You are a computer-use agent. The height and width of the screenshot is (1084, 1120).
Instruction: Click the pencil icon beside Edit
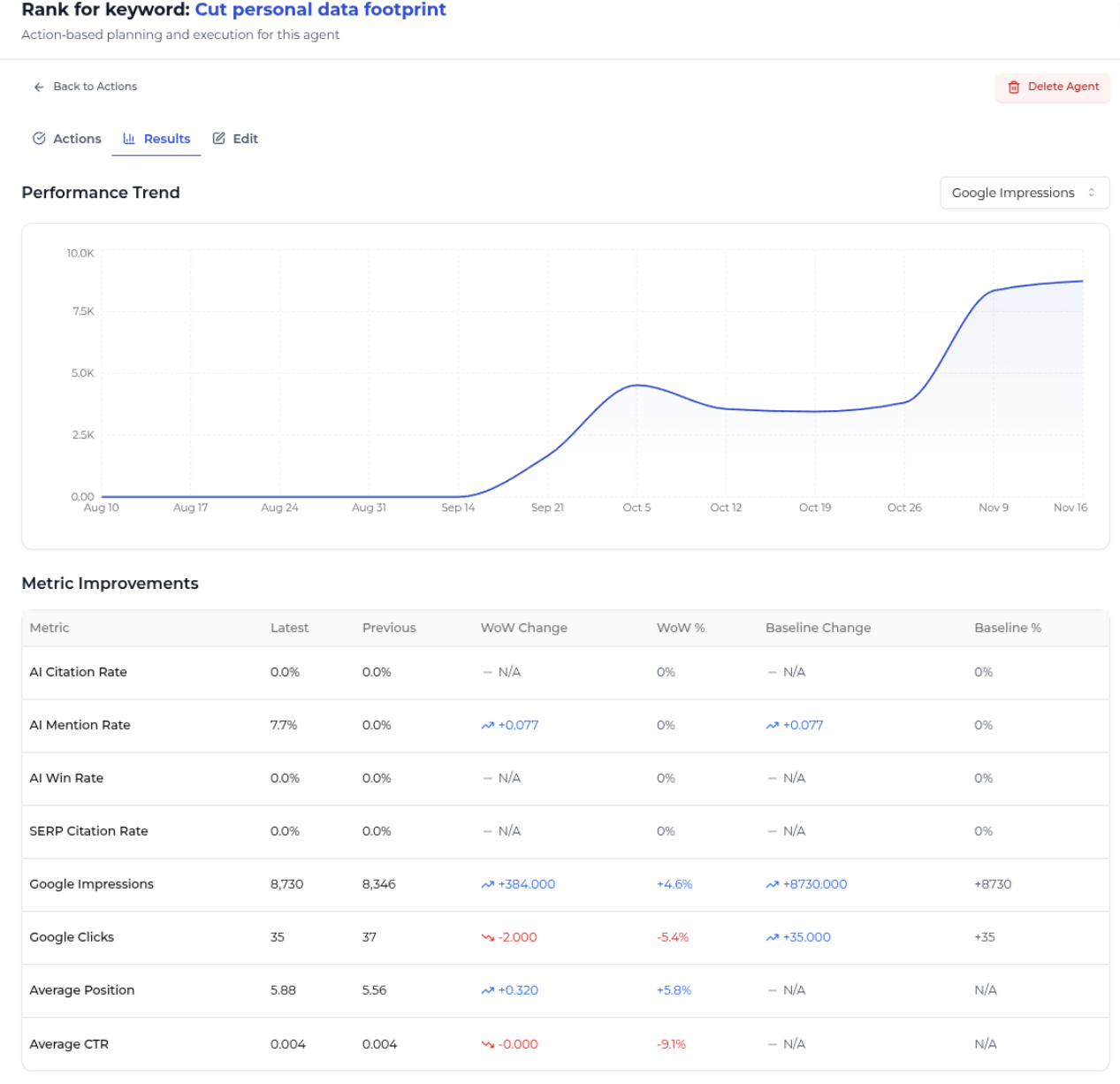[x=219, y=139]
